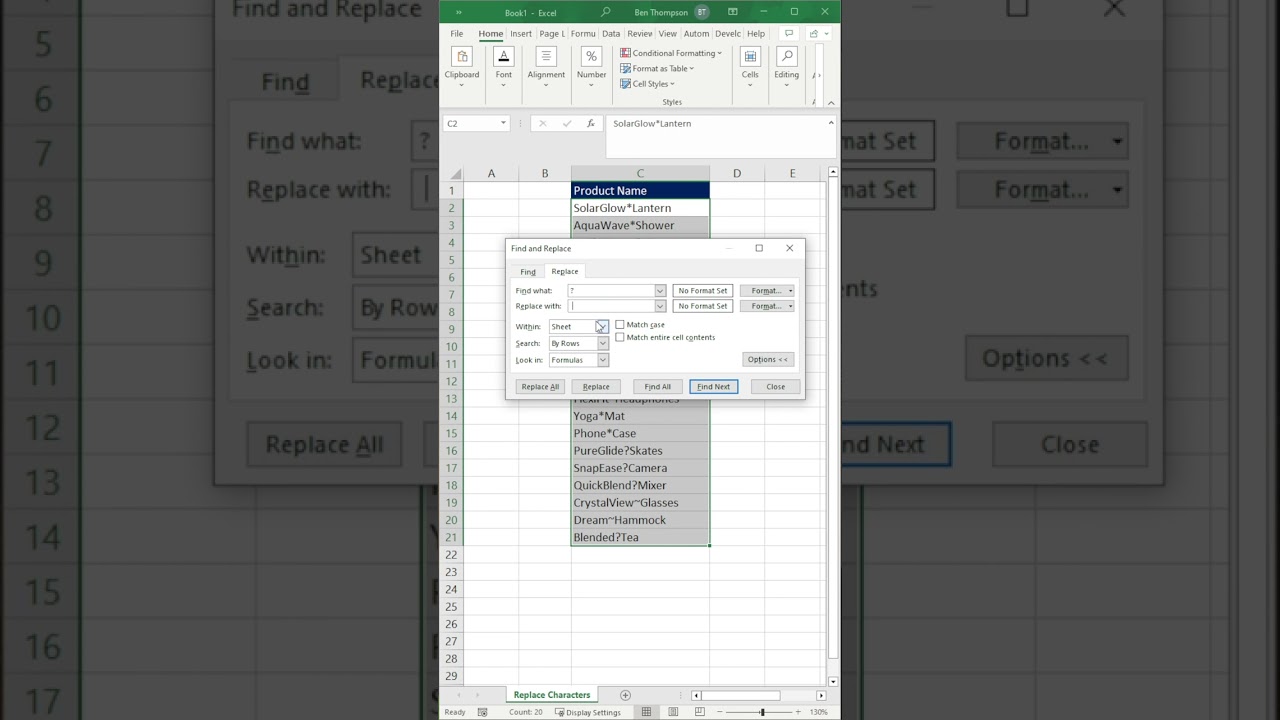Click the Replace with input field

tap(611, 306)
